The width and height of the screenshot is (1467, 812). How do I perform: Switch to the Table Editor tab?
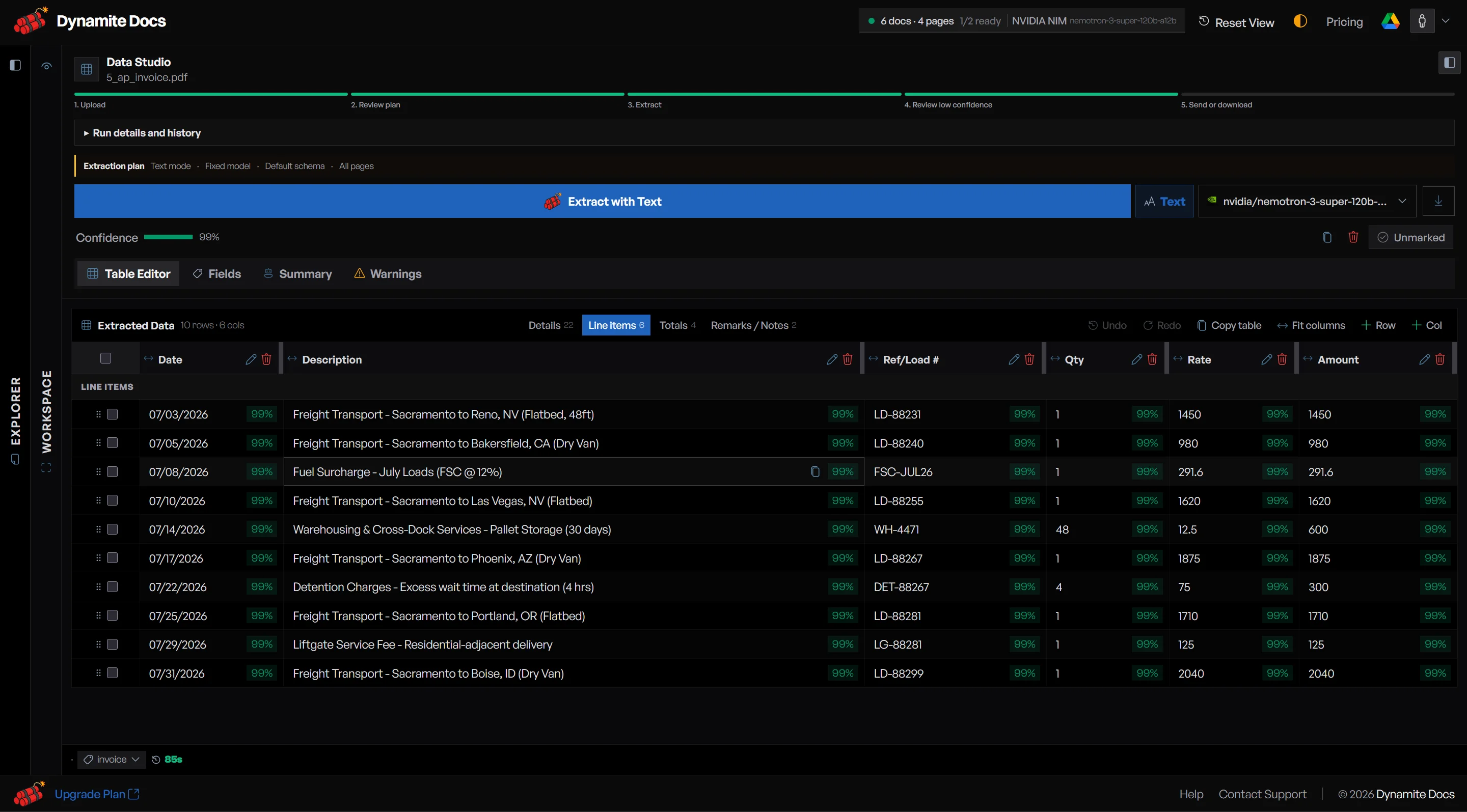(129, 274)
